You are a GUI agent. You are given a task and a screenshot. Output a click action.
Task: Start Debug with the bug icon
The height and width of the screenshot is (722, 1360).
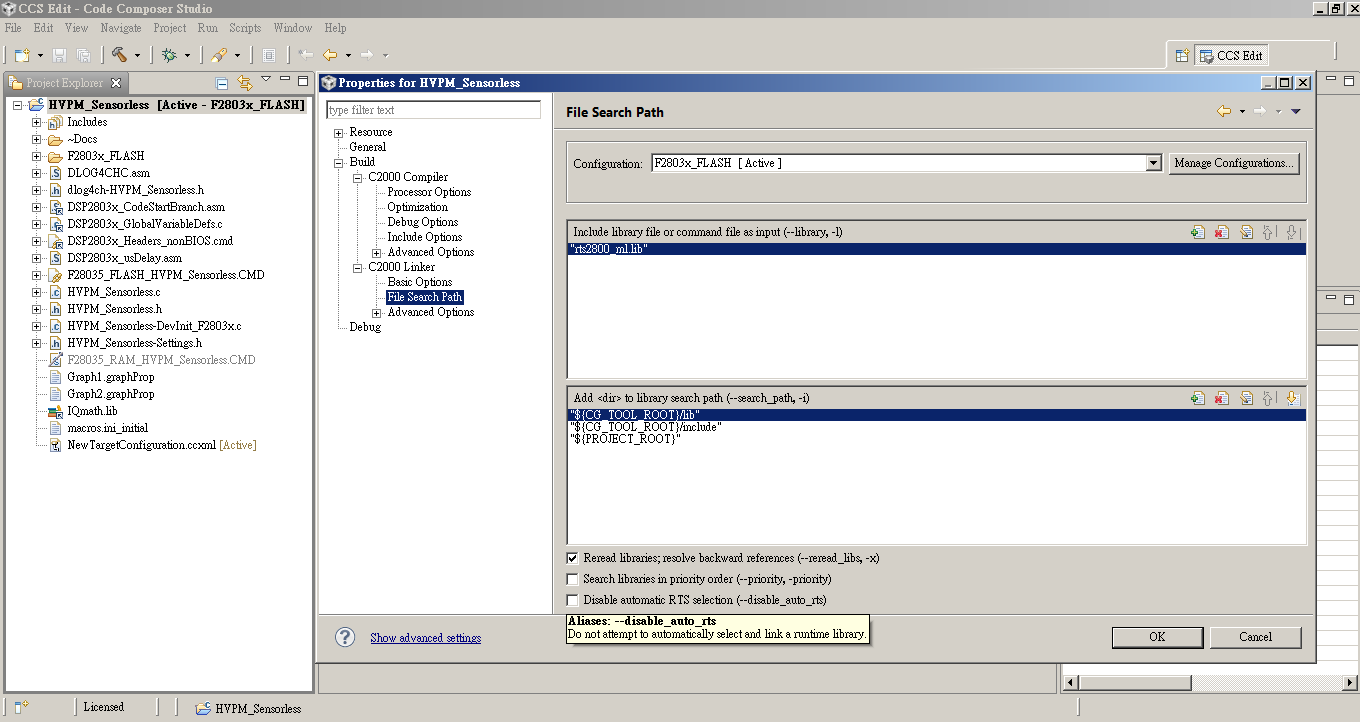click(x=170, y=55)
